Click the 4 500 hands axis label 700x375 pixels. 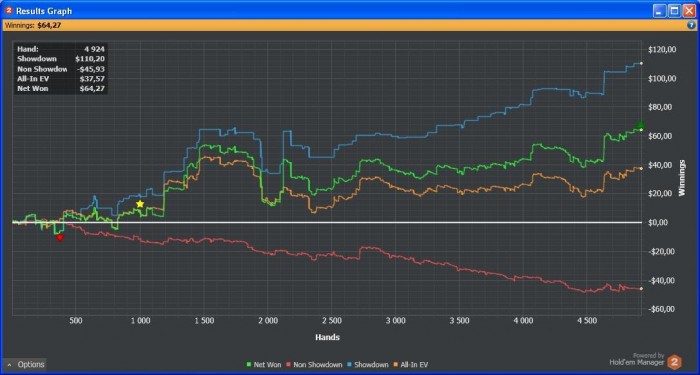pyautogui.click(x=587, y=321)
